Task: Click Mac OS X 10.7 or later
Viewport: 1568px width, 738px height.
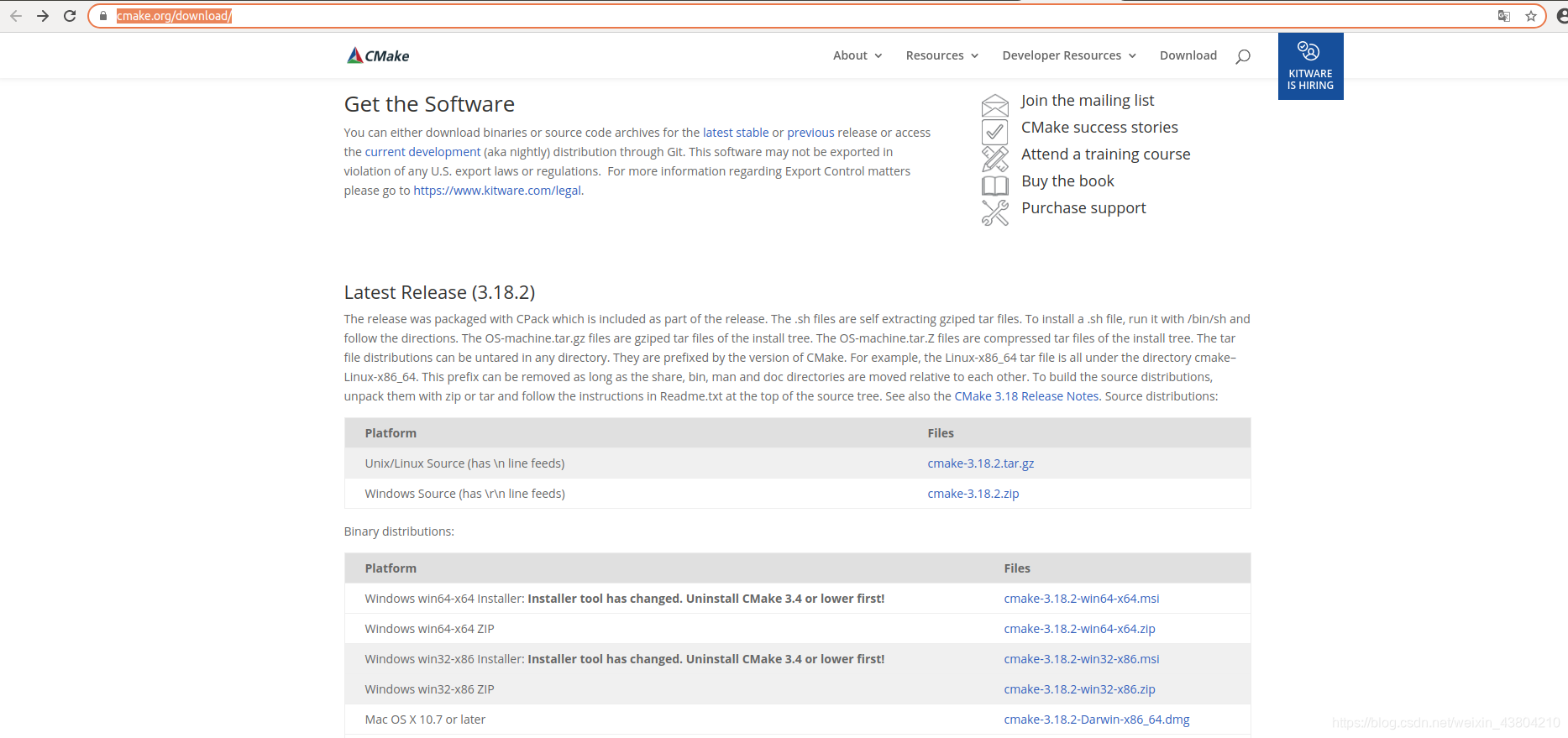Action: pyautogui.click(x=425, y=720)
